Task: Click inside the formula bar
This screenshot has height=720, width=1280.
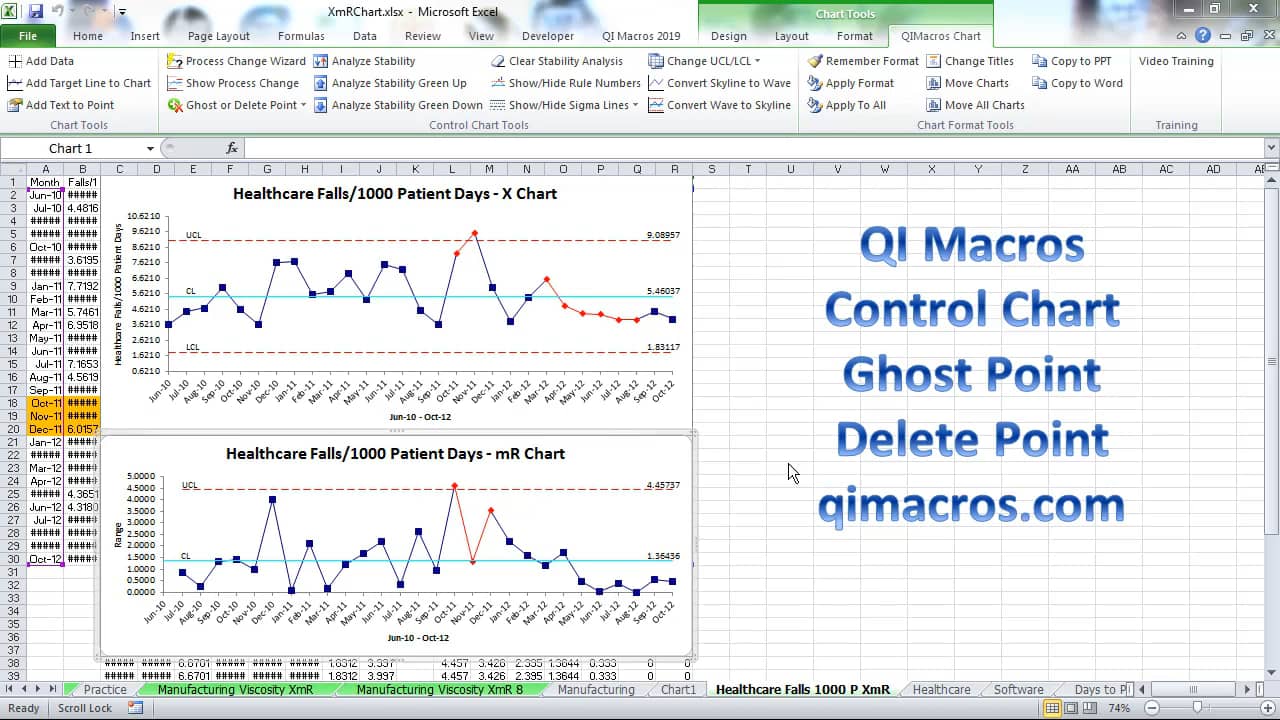Action: pyautogui.click(x=754, y=148)
